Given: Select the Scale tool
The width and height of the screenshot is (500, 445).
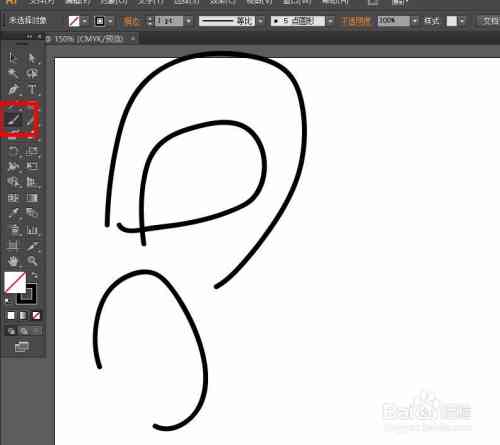Looking at the screenshot, I should point(32,151).
